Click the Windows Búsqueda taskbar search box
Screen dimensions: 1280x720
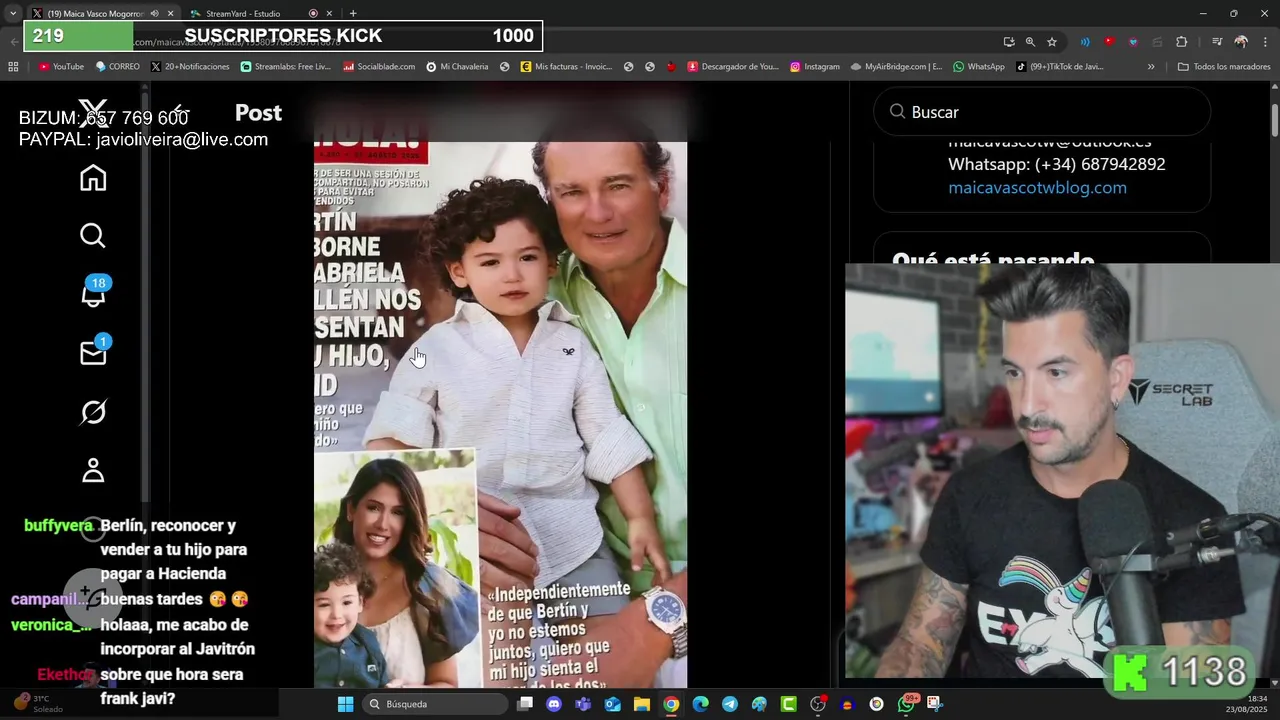(x=434, y=704)
